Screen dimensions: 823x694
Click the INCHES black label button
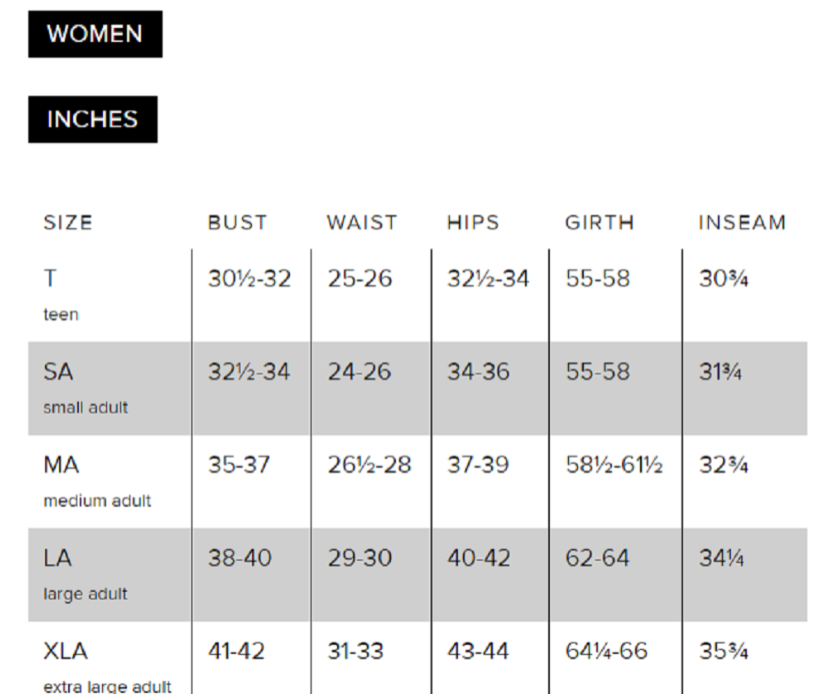(92, 119)
